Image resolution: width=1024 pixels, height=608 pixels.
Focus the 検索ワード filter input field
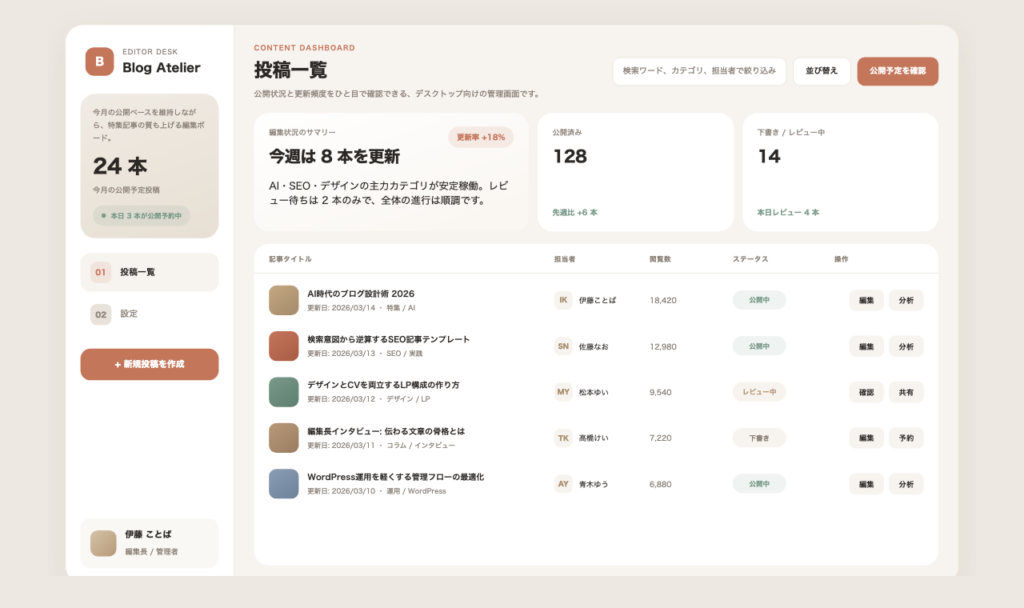click(x=699, y=71)
